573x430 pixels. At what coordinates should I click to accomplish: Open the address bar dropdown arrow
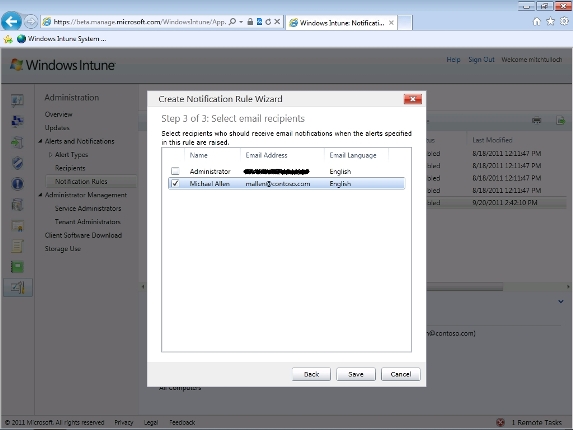(x=241, y=22)
